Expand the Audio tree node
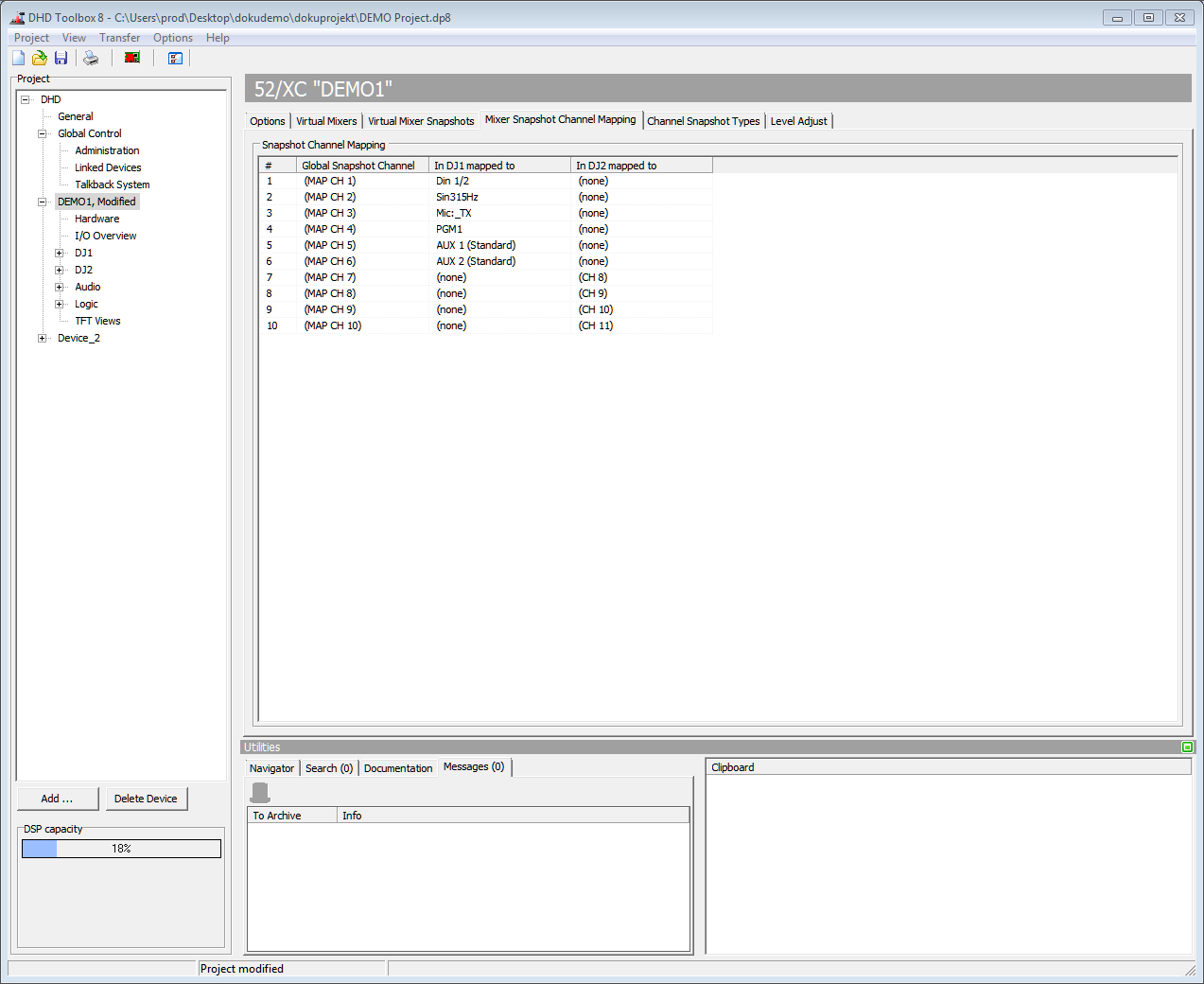Viewport: 1204px width, 984px height. [x=59, y=288]
